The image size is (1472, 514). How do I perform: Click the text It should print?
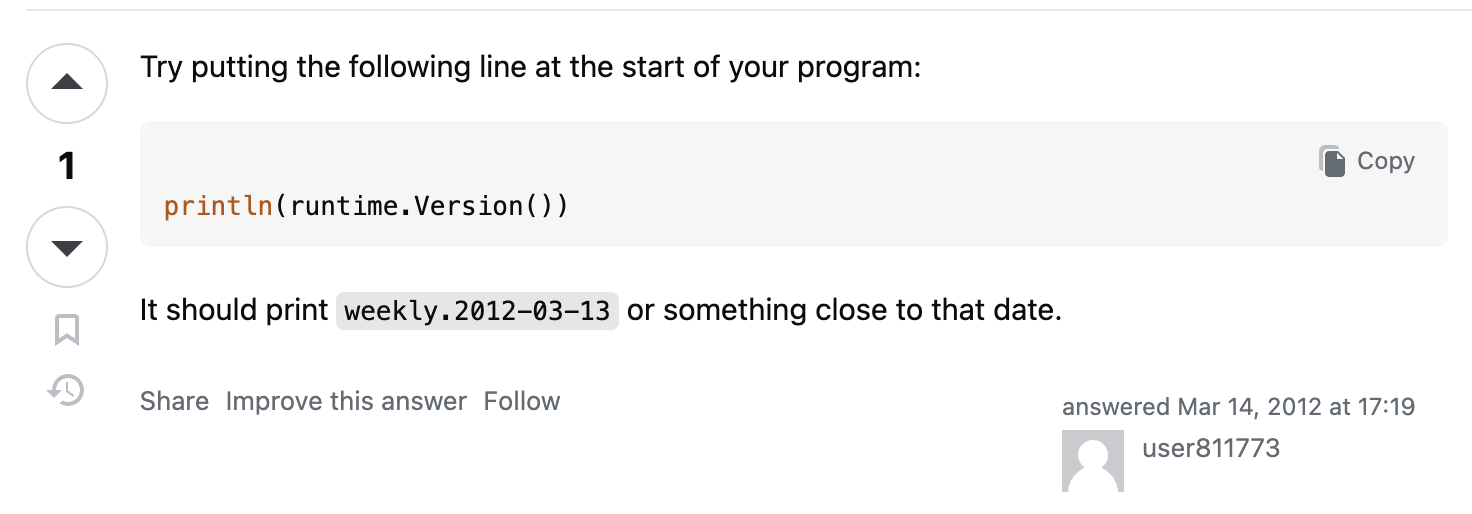coord(234,311)
